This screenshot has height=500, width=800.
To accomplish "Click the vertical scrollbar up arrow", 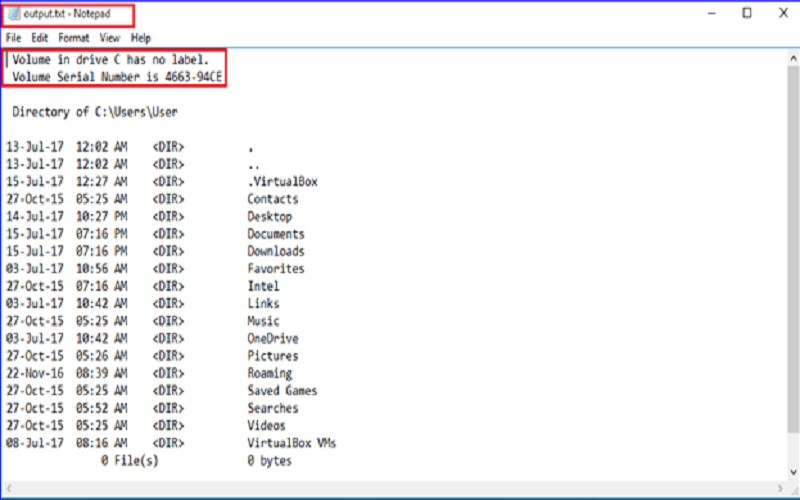I will click(x=793, y=58).
